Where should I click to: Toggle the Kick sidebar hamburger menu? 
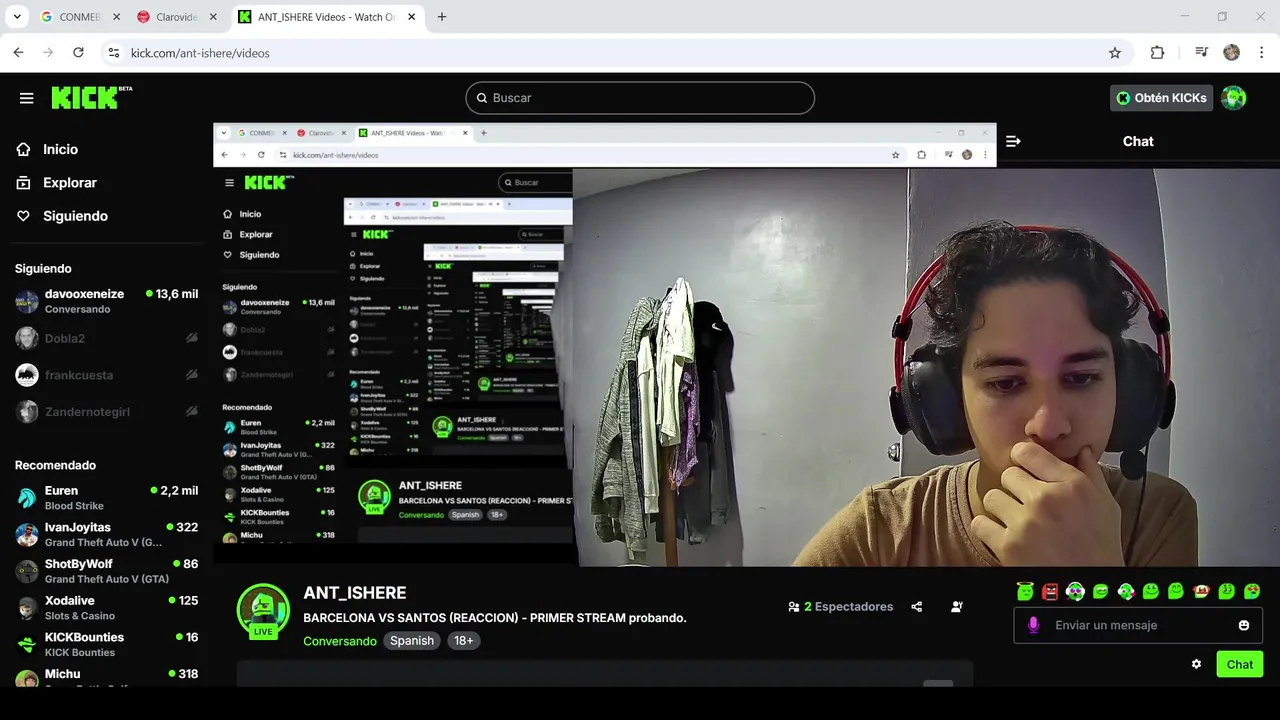(27, 98)
